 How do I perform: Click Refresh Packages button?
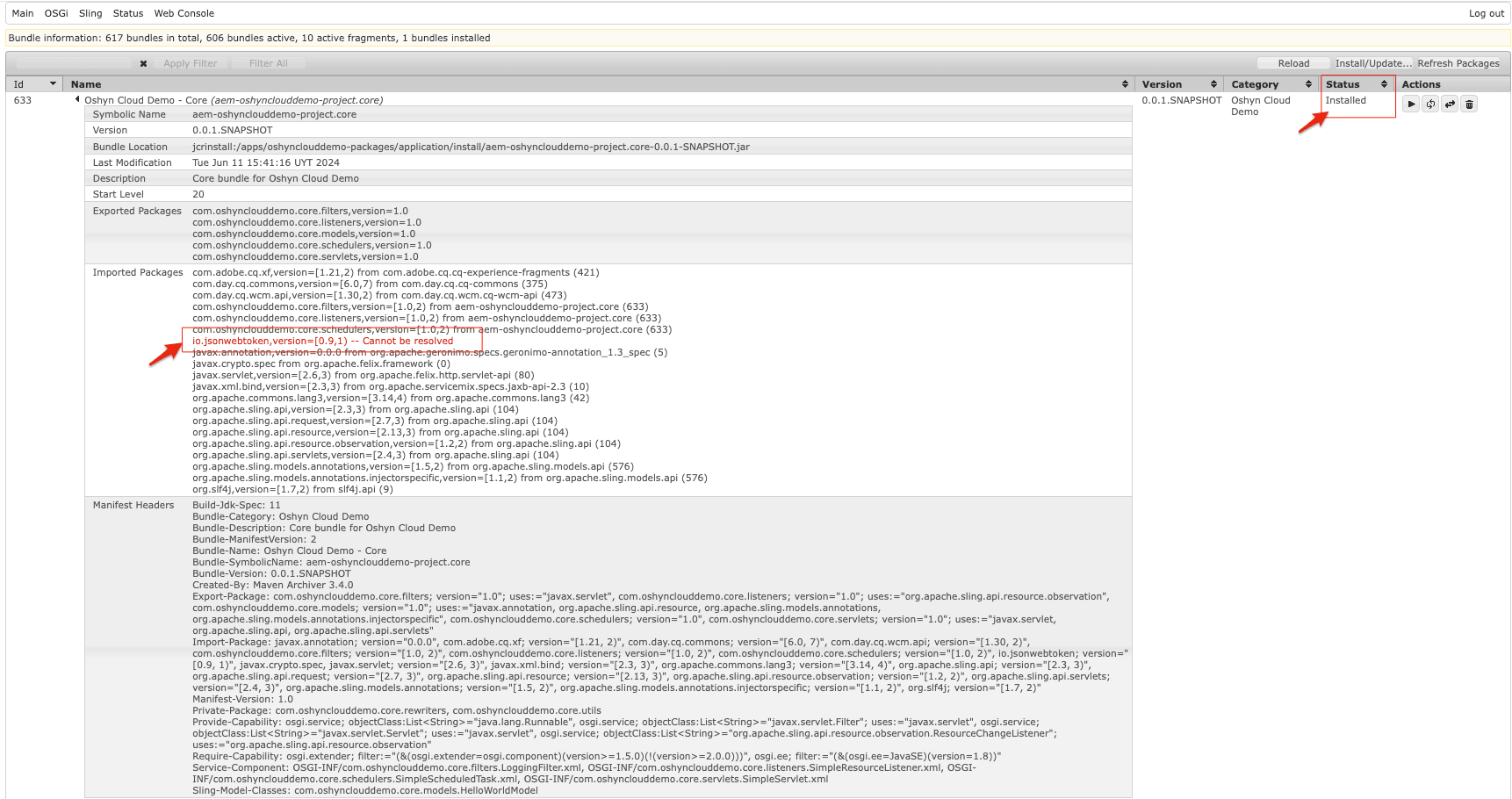pyautogui.click(x=1458, y=63)
